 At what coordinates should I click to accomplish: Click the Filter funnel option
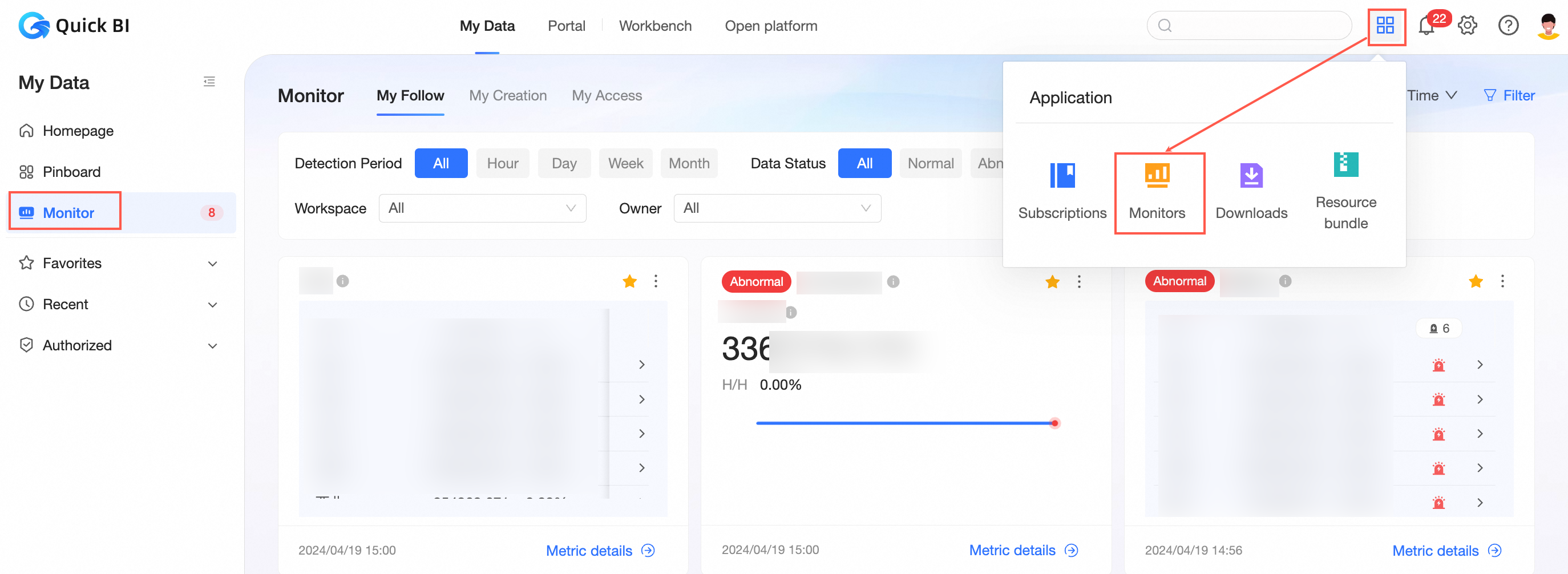[x=1509, y=95]
